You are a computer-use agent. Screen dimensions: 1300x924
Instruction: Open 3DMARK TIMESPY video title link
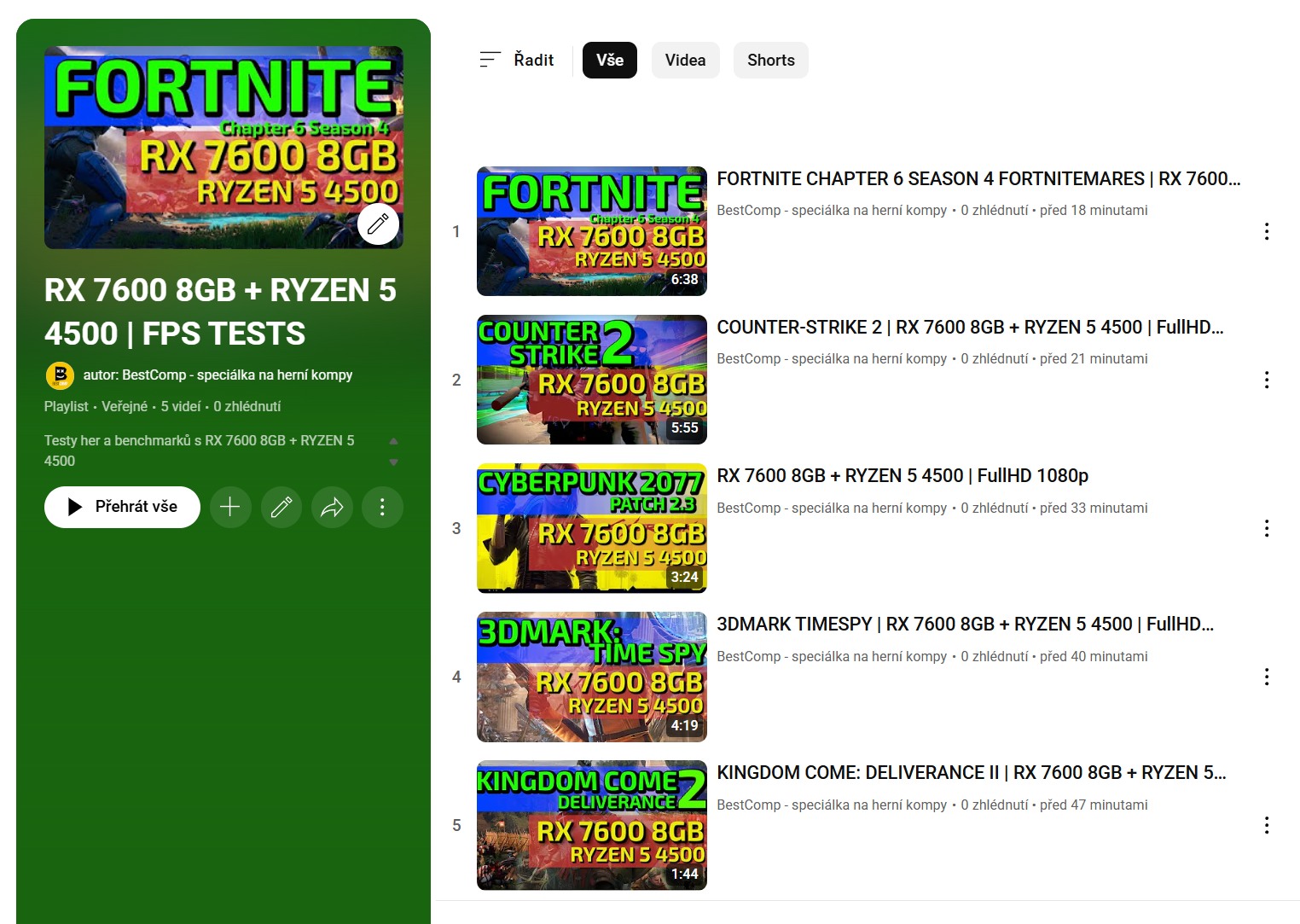(x=965, y=625)
